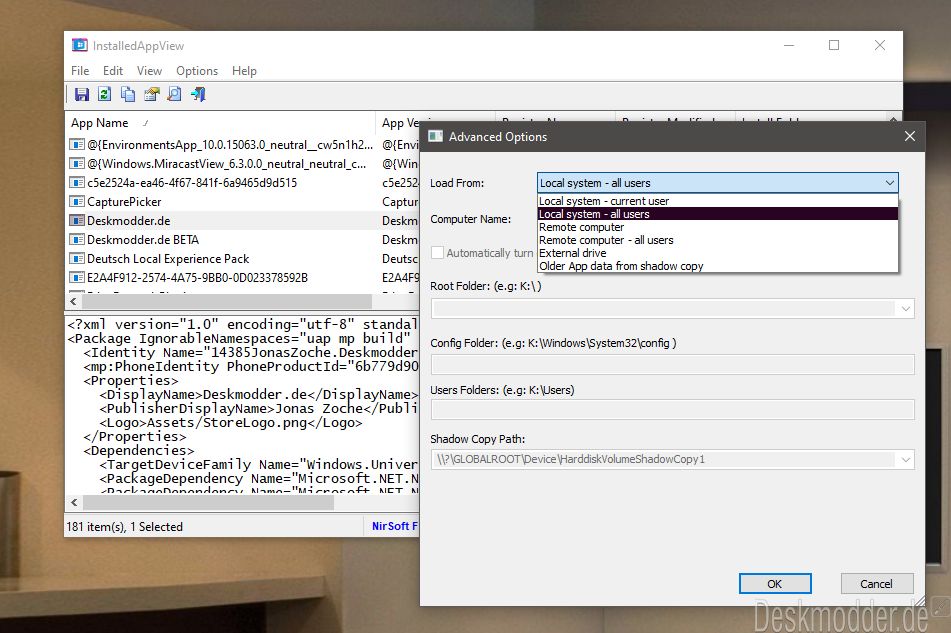Select the CapturePicker row text

pyautogui.click(x=124, y=201)
